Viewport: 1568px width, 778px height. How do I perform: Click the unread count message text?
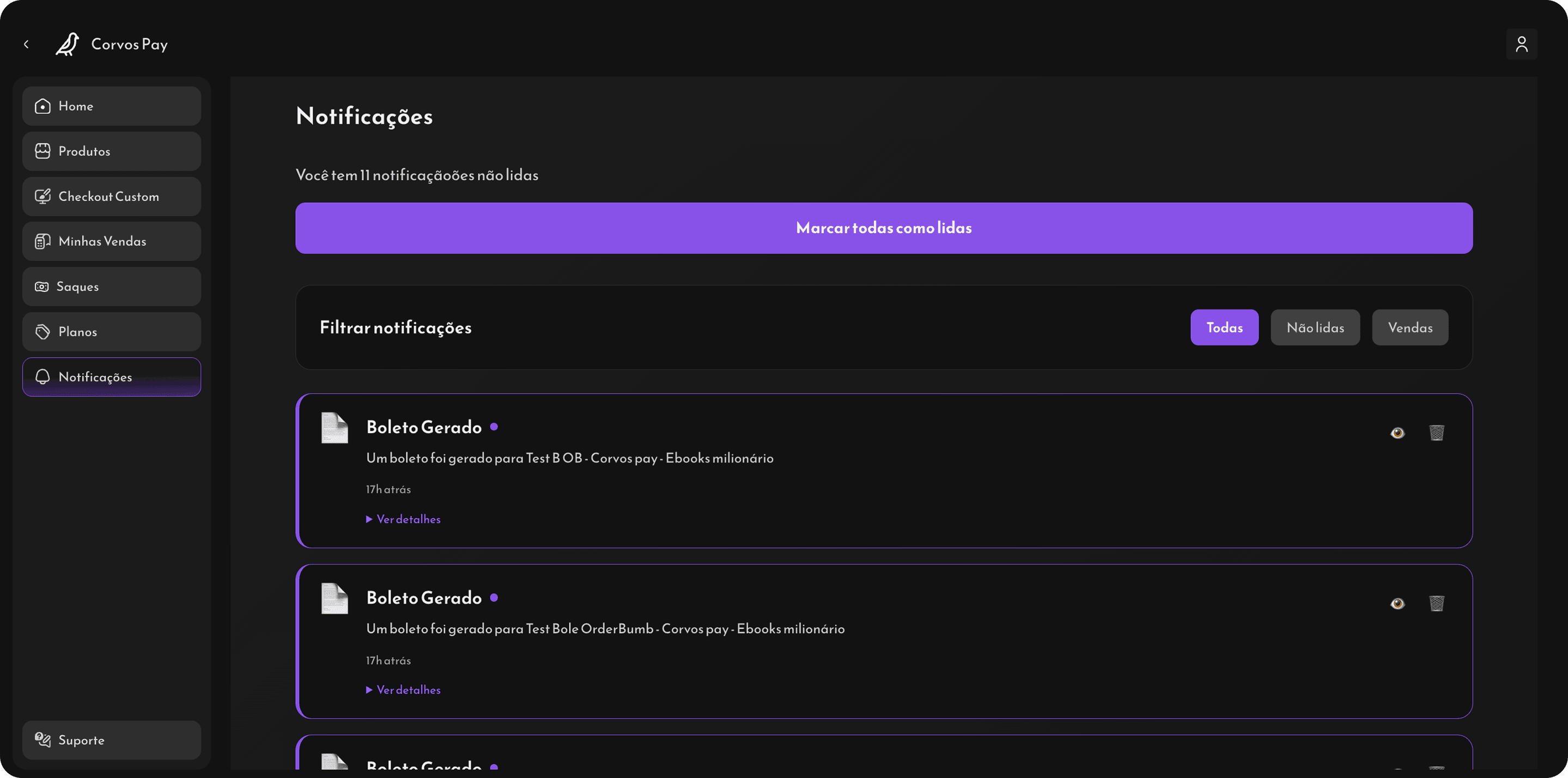coord(417,175)
